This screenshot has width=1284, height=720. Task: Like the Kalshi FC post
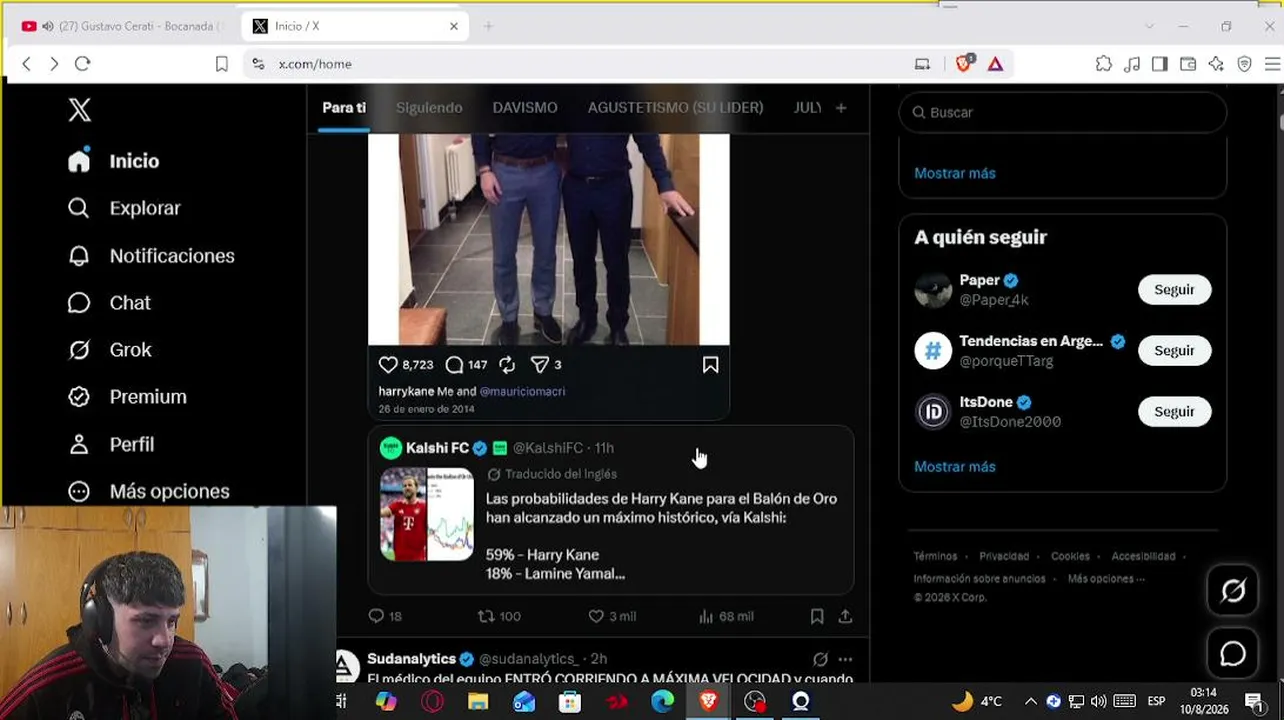pos(596,616)
